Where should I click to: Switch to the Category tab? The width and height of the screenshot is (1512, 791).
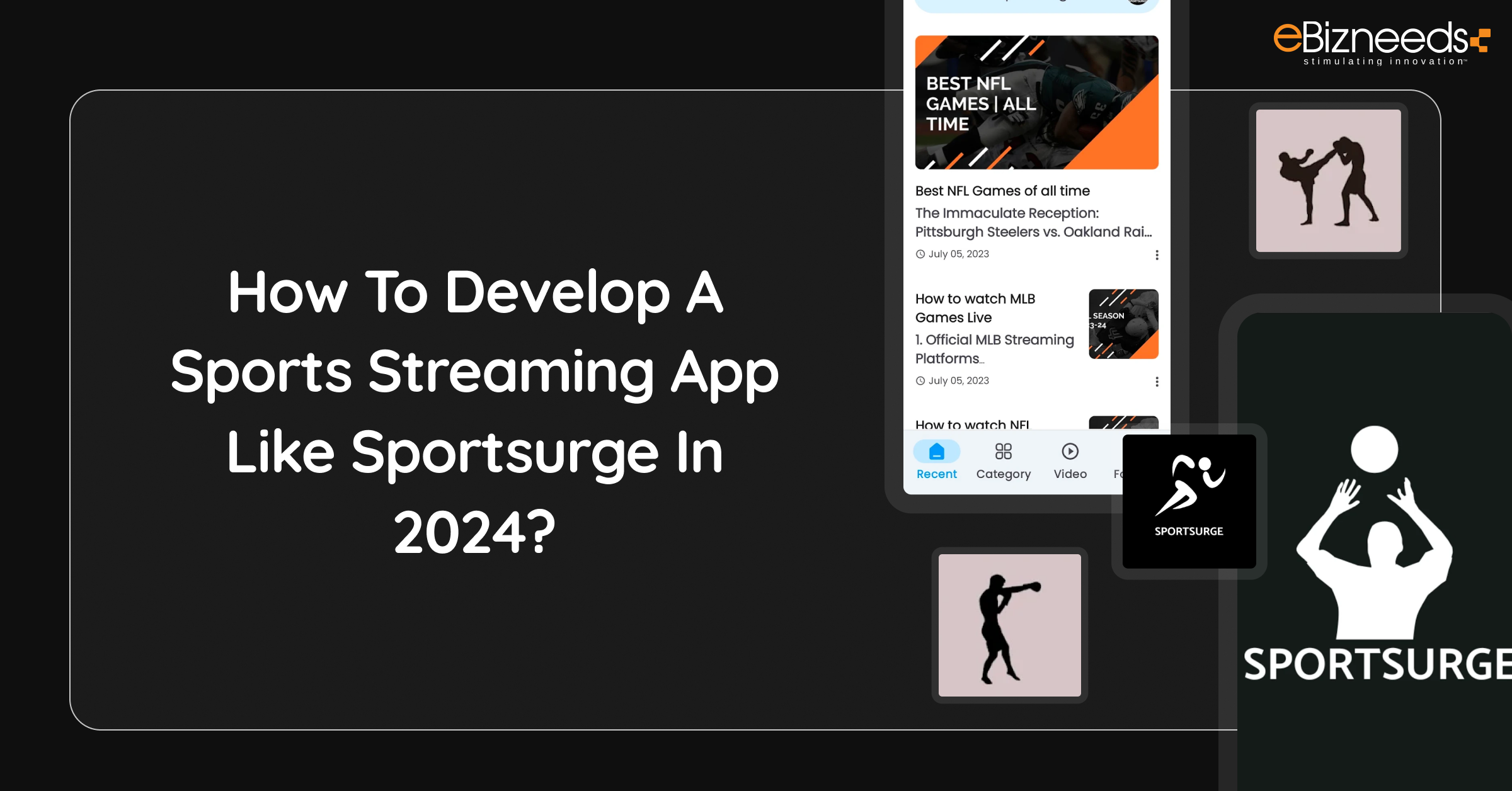[1003, 474]
